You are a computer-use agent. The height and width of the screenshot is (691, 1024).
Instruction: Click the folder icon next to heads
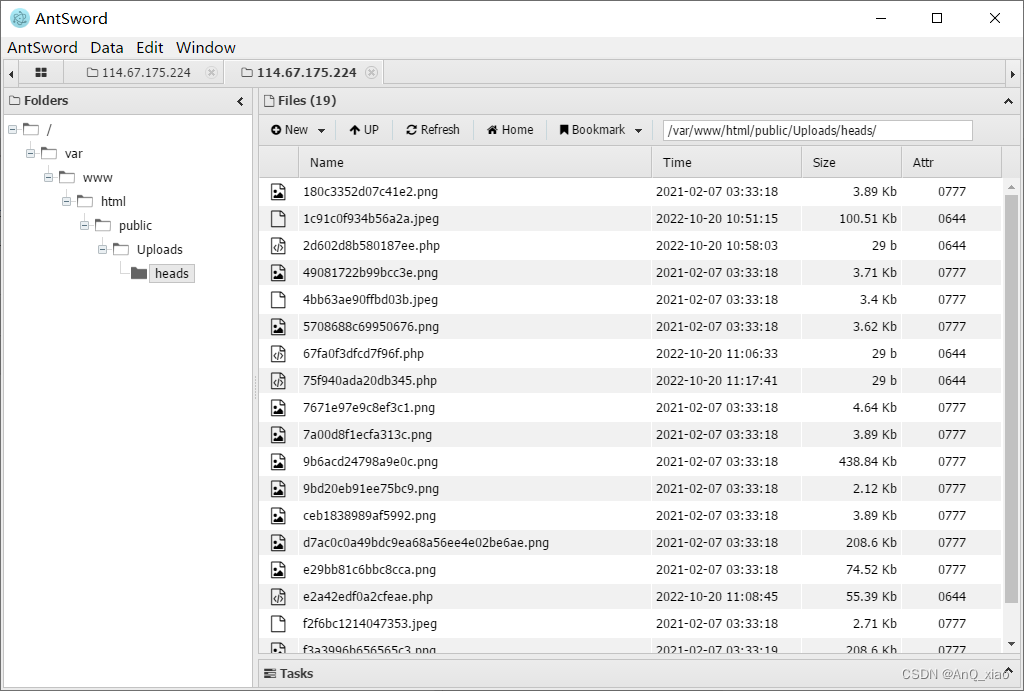point(138,273)
